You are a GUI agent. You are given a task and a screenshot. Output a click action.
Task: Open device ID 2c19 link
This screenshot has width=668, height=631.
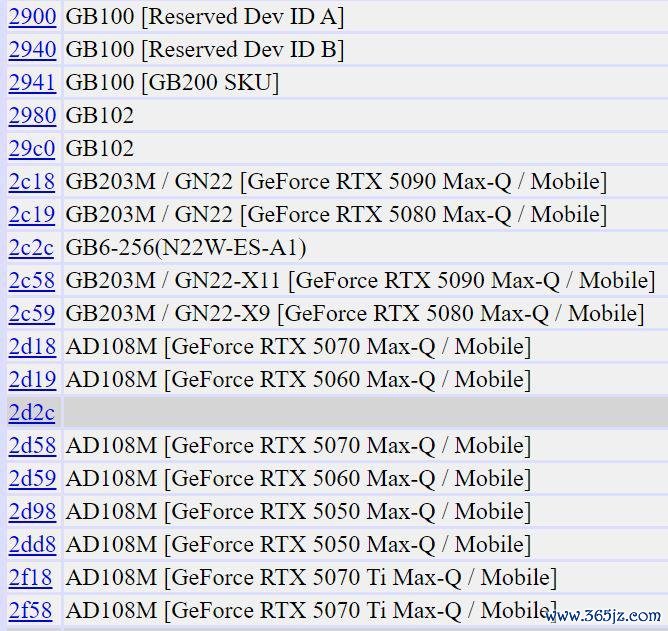pos(32,214)
